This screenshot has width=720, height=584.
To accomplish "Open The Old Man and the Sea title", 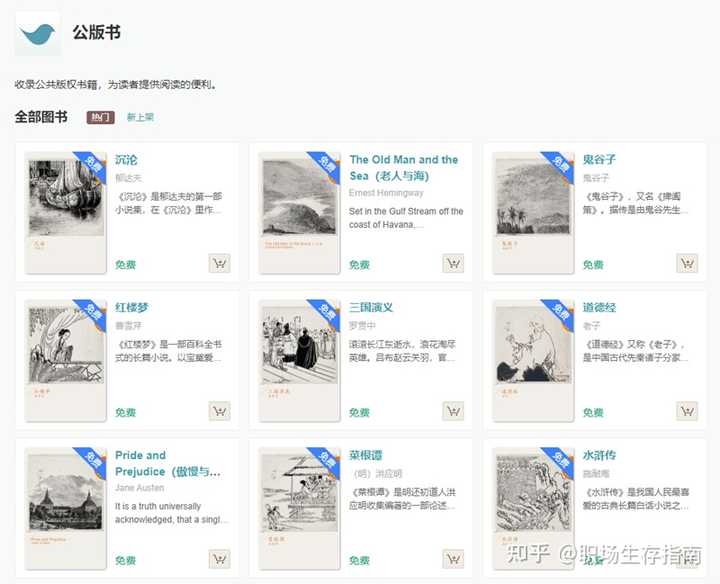I will 404,168.
